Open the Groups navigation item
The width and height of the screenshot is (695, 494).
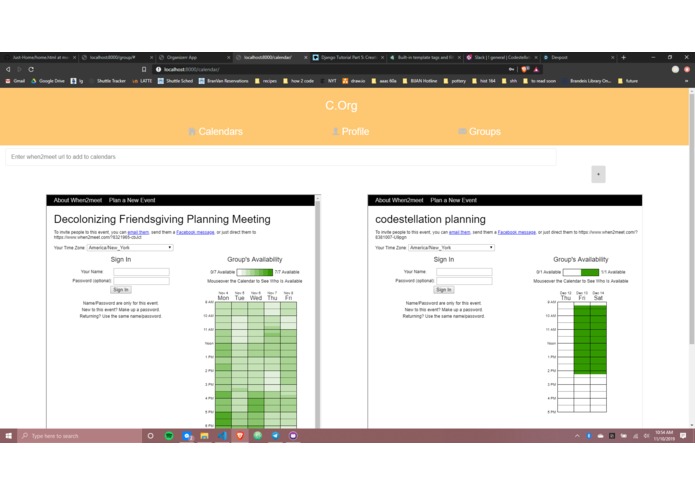click(x=480, y=132)
